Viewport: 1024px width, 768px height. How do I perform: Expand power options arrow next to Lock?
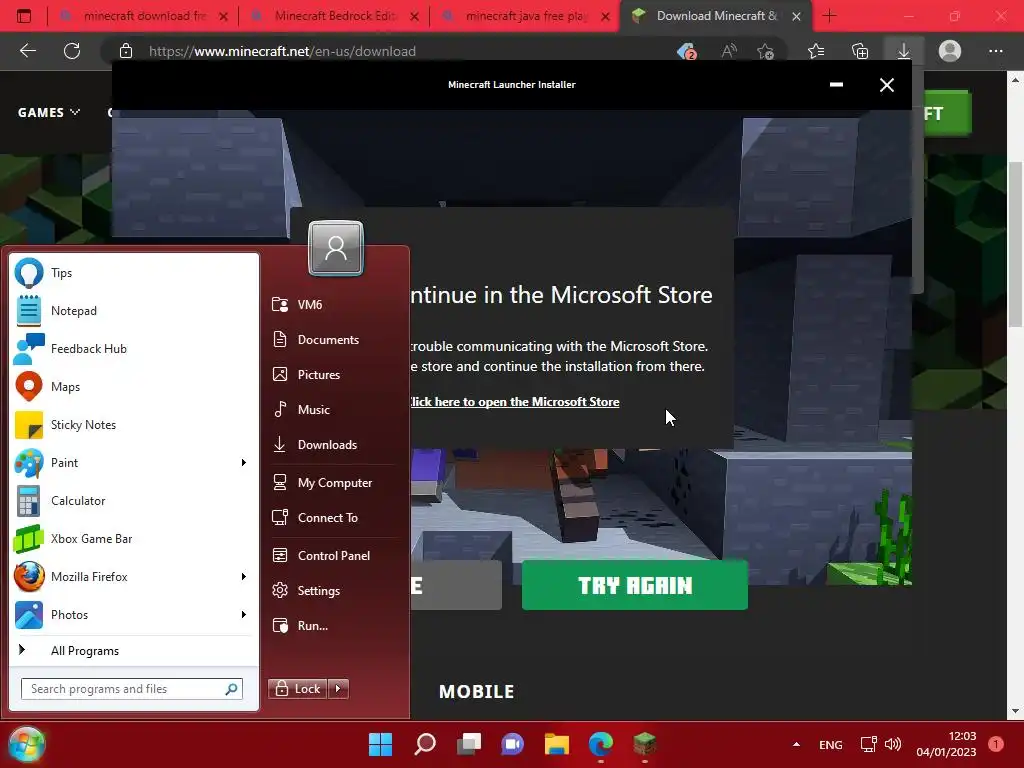click(x=338, y=689)
